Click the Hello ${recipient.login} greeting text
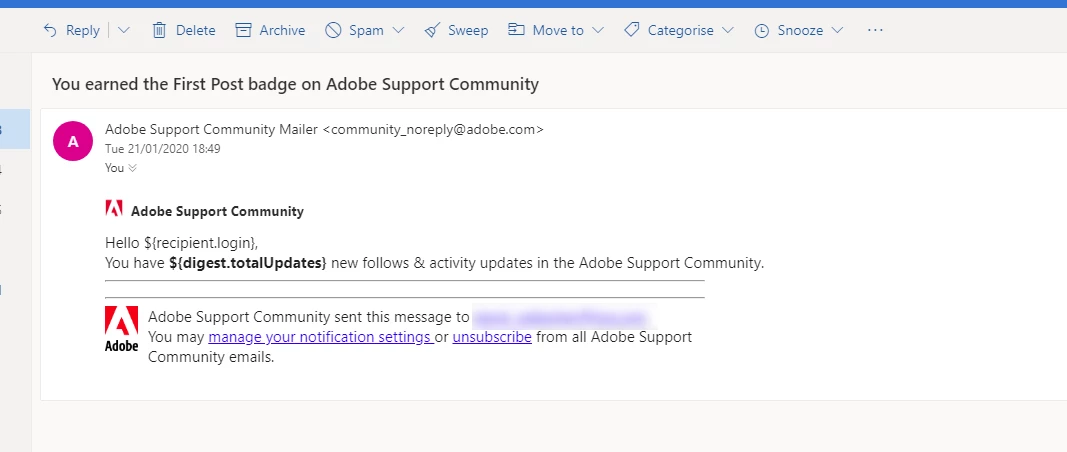The width and height of the screenshot is (1067, 452). pyautogui.click(x=182, y=243)
